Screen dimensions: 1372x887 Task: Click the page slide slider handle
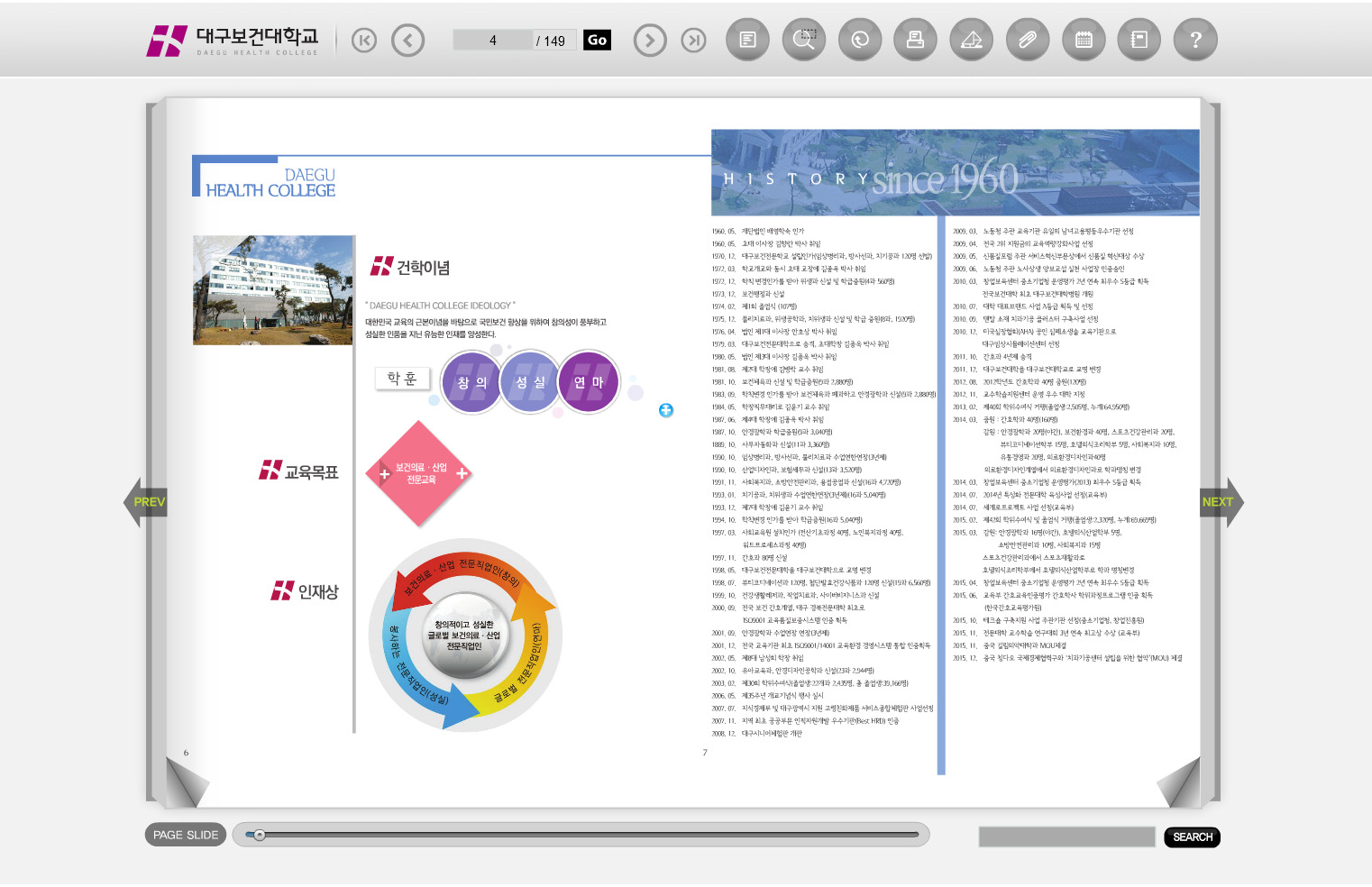click(x=259, y=835)
